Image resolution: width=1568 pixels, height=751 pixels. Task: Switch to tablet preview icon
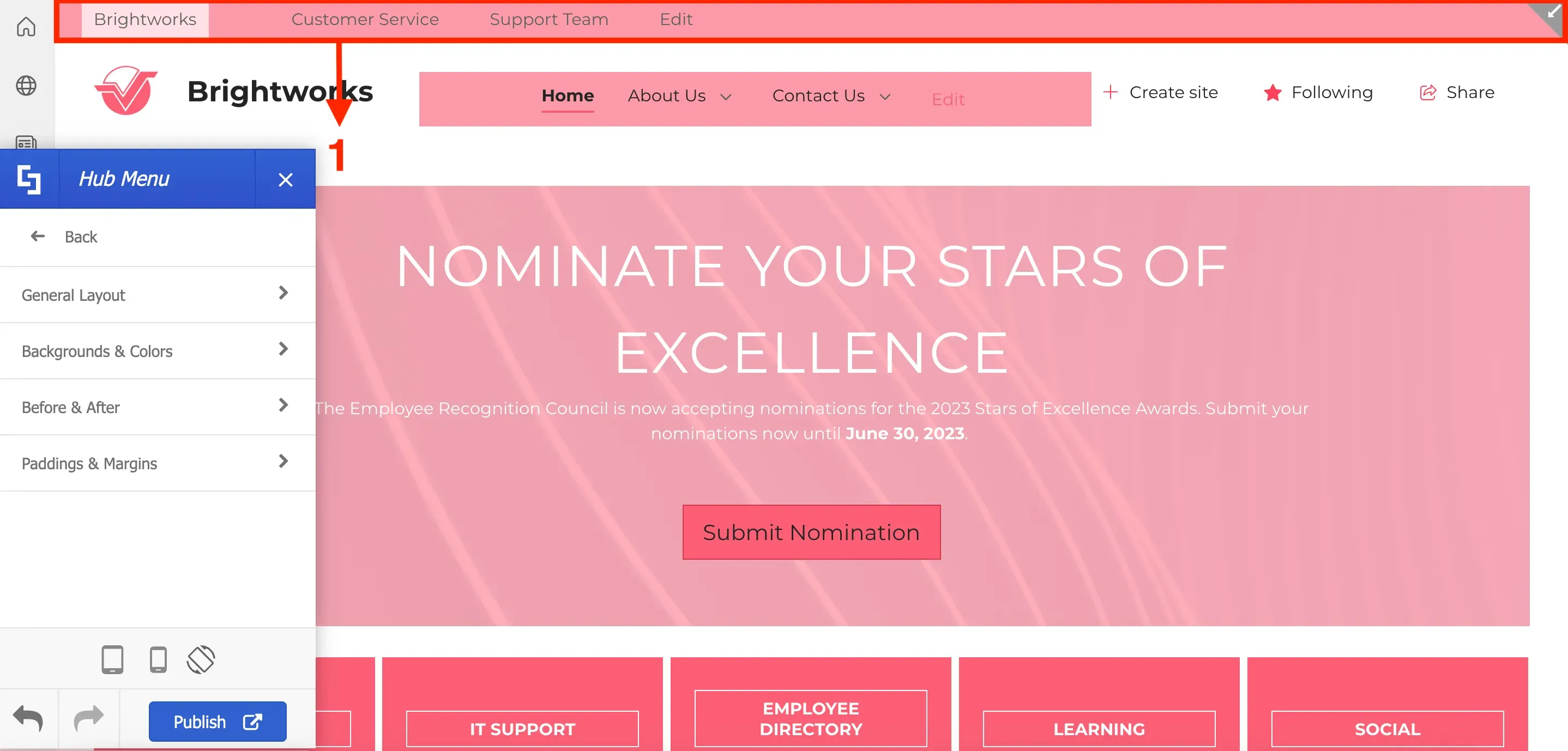[112, 659]
